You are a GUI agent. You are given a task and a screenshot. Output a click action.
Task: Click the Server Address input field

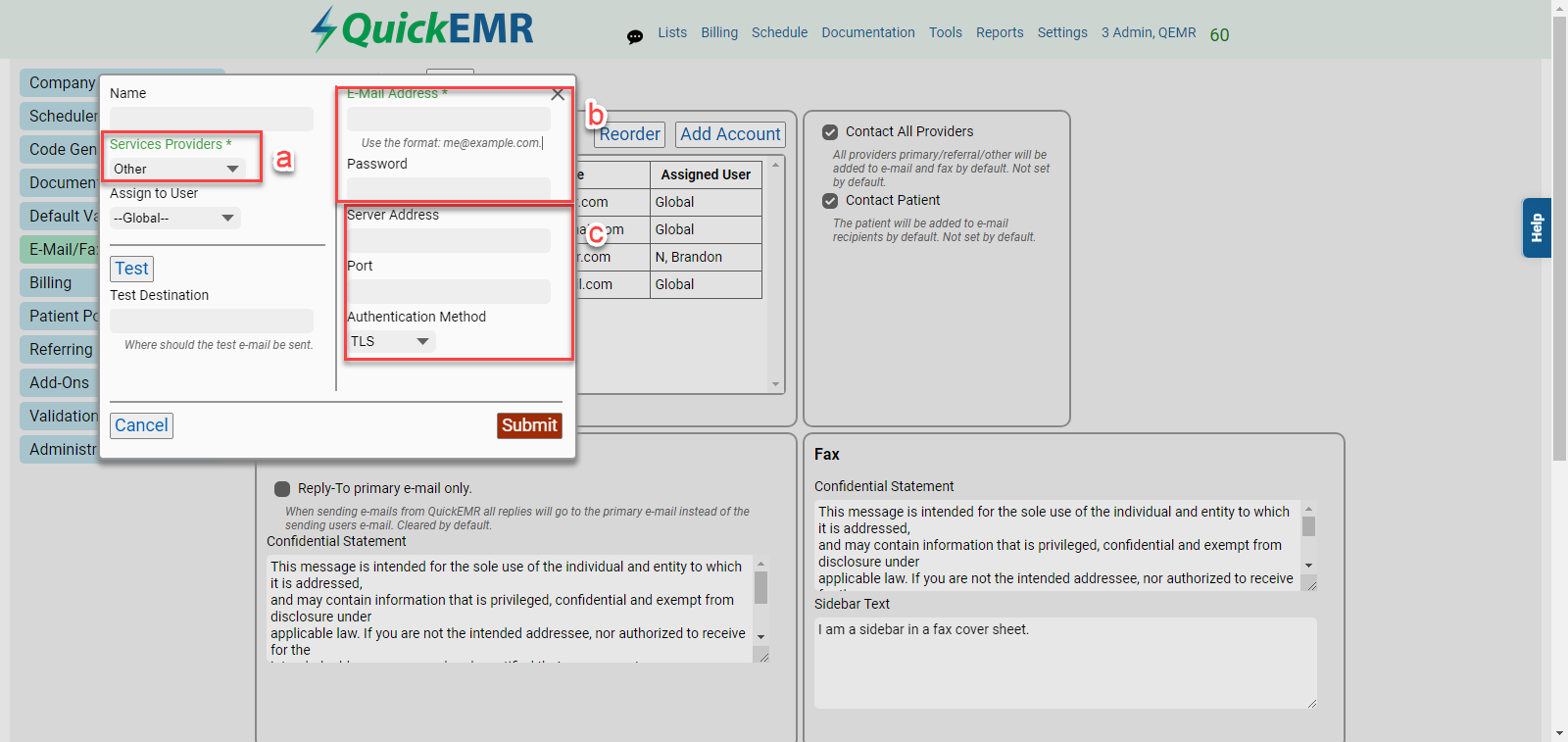coord(449,240)
